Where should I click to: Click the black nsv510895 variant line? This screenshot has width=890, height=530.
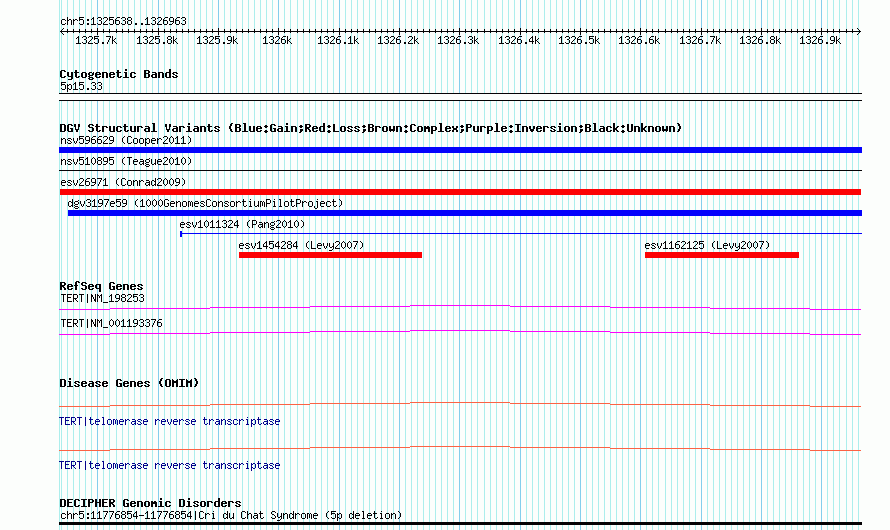tap(460, 170)
